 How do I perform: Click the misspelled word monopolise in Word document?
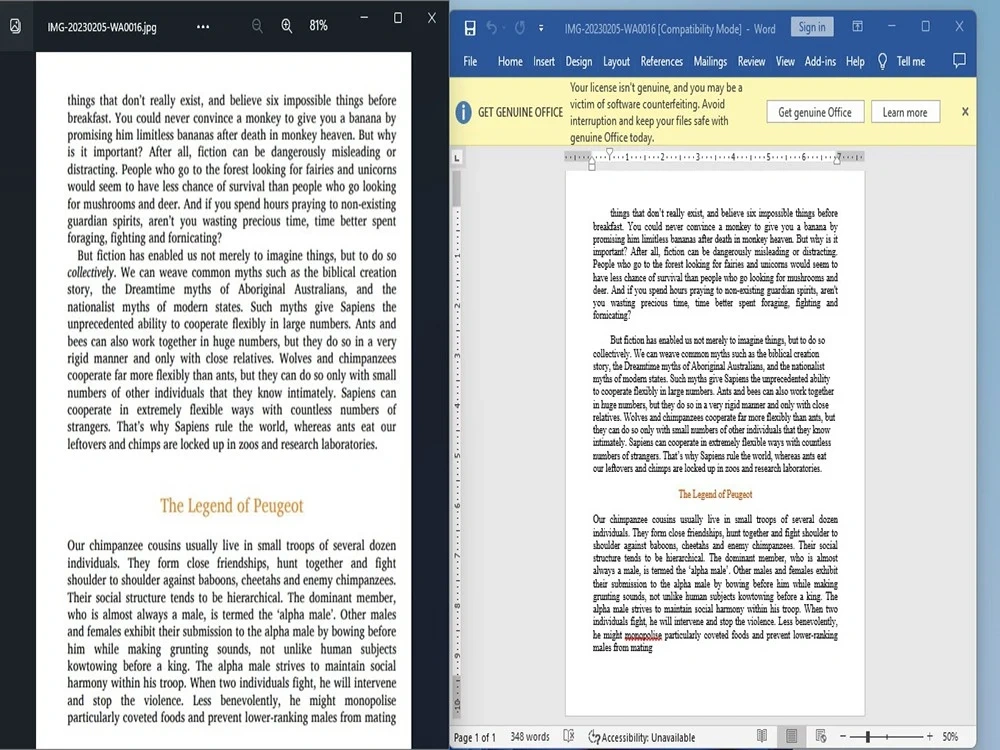point(643,635)
